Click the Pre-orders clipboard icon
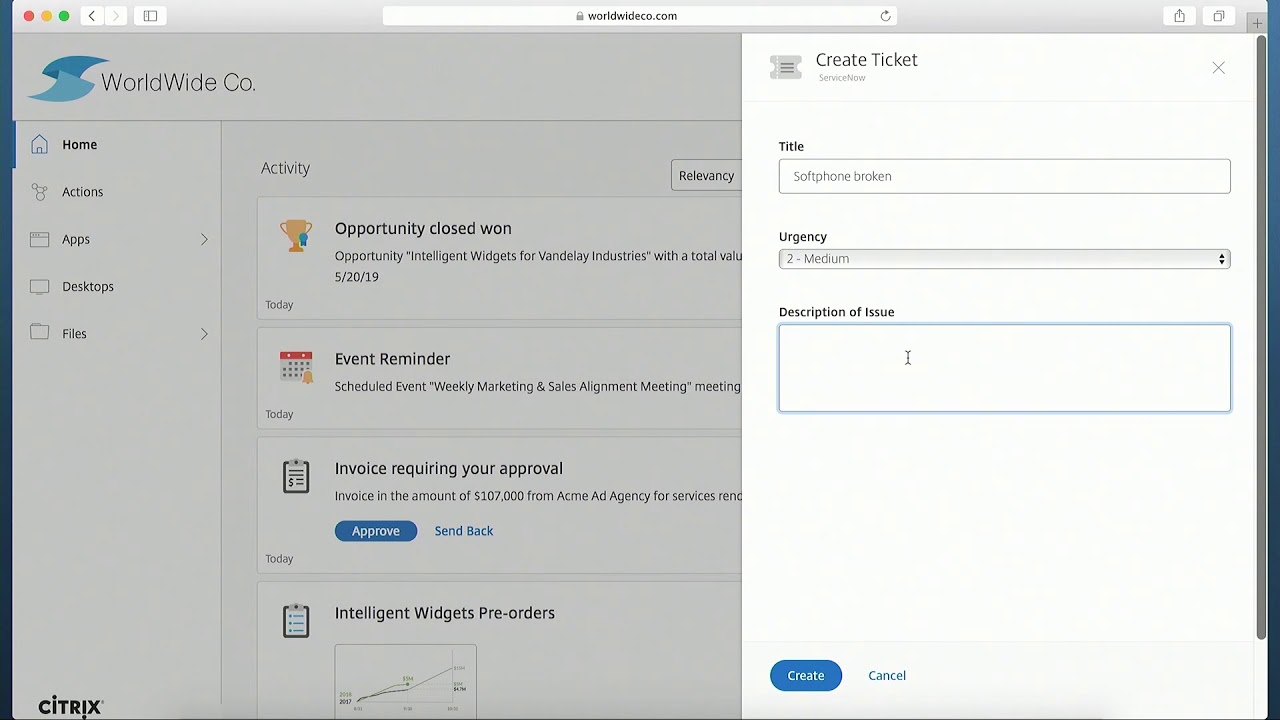This screenshot has height=720, width=1280. [x=296, y=621]
